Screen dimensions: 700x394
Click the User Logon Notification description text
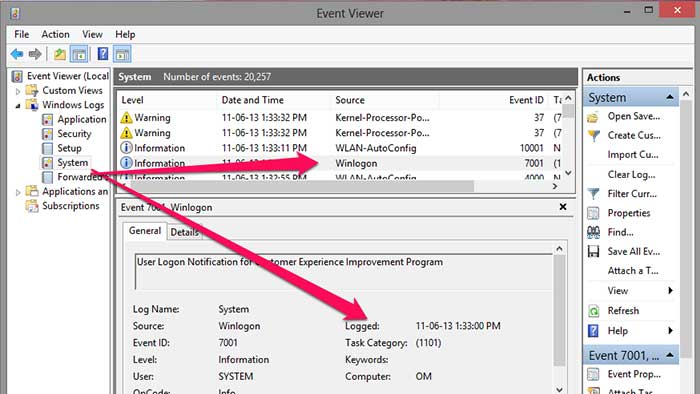pos(290,262)
